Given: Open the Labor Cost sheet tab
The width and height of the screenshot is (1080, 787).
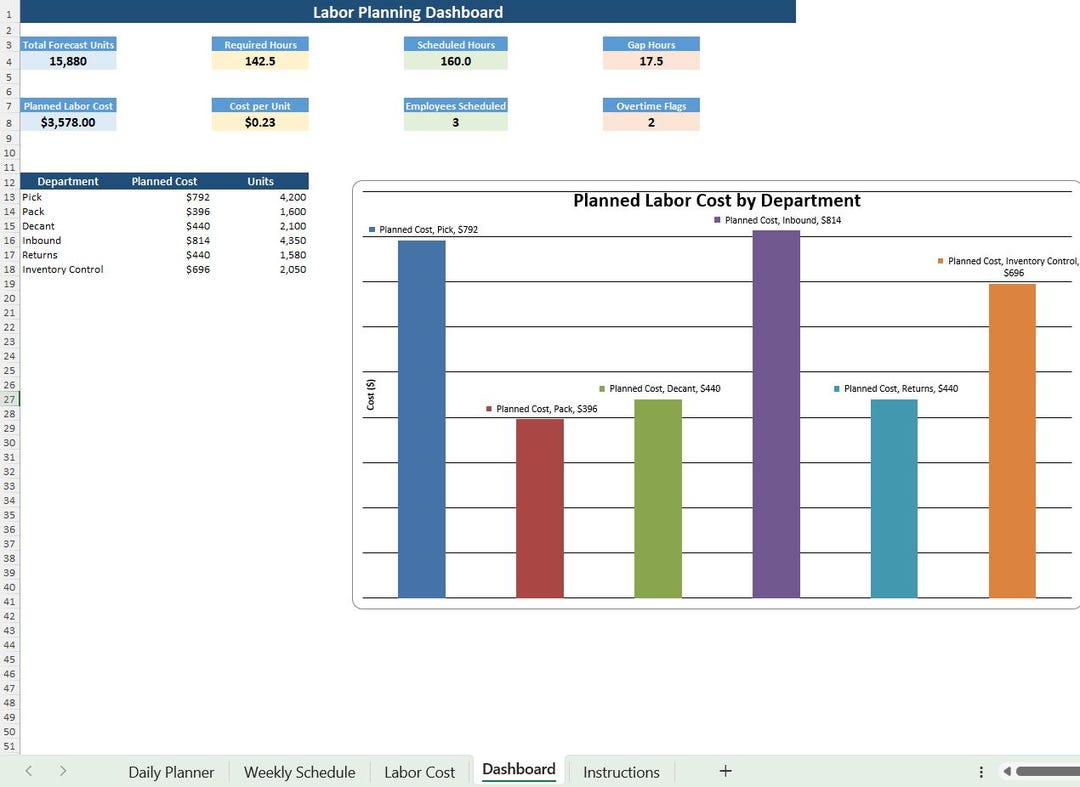Looking at the screenshot, I should [419, 772].
